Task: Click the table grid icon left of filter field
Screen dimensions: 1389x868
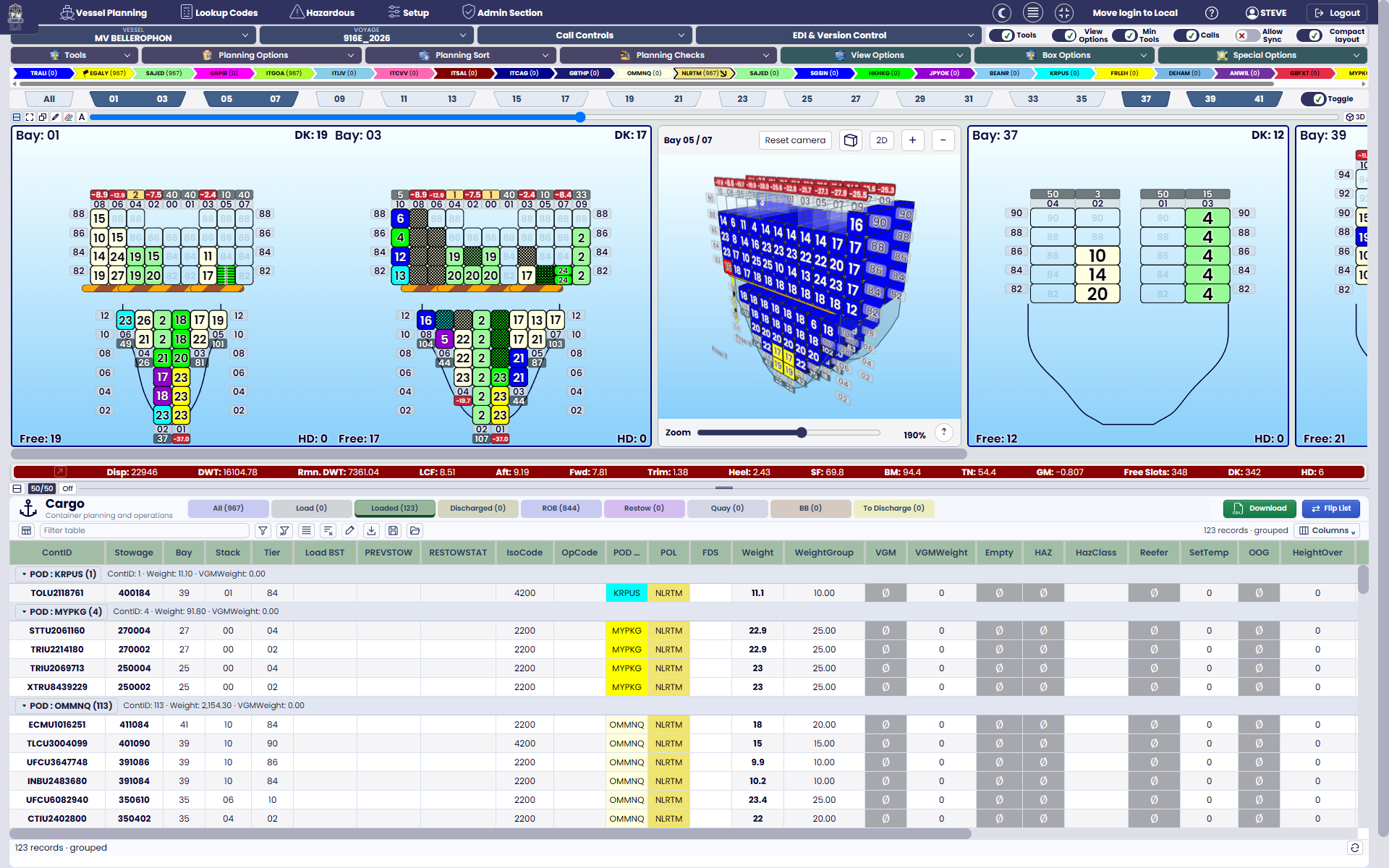Action: tap(27, 530)
